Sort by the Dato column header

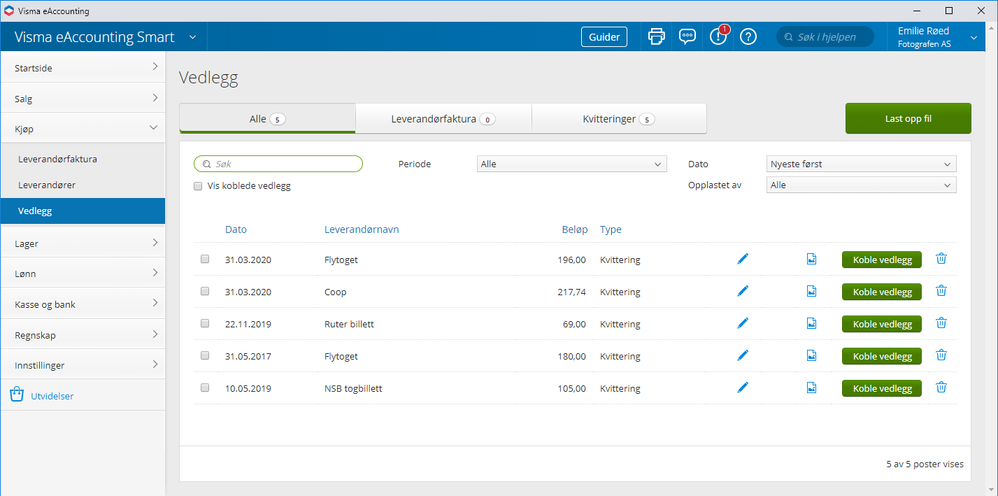[x=236, y=230]
